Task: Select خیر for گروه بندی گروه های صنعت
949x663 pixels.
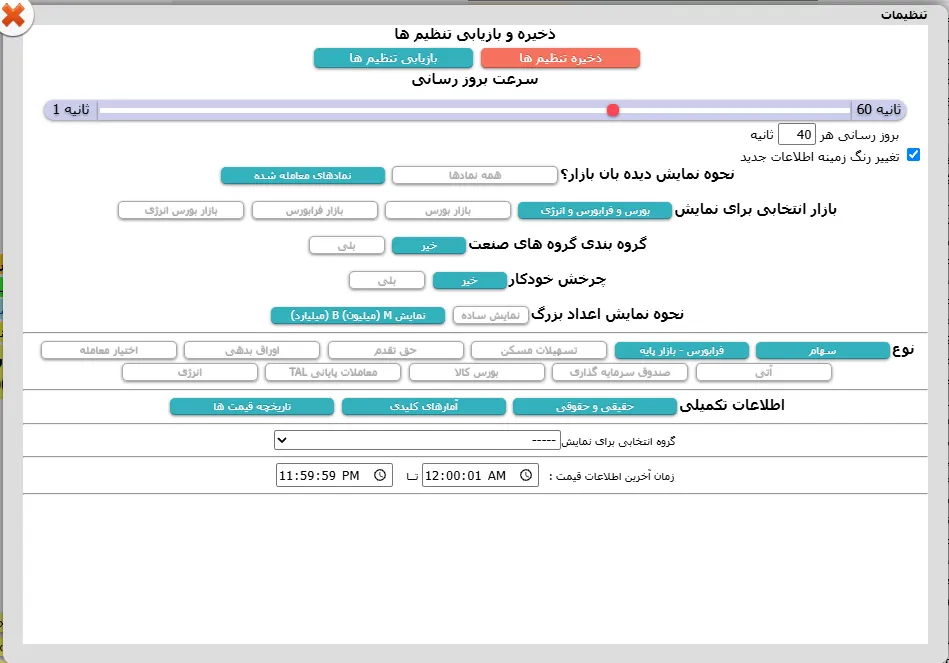Action: (x=429, y=245)
